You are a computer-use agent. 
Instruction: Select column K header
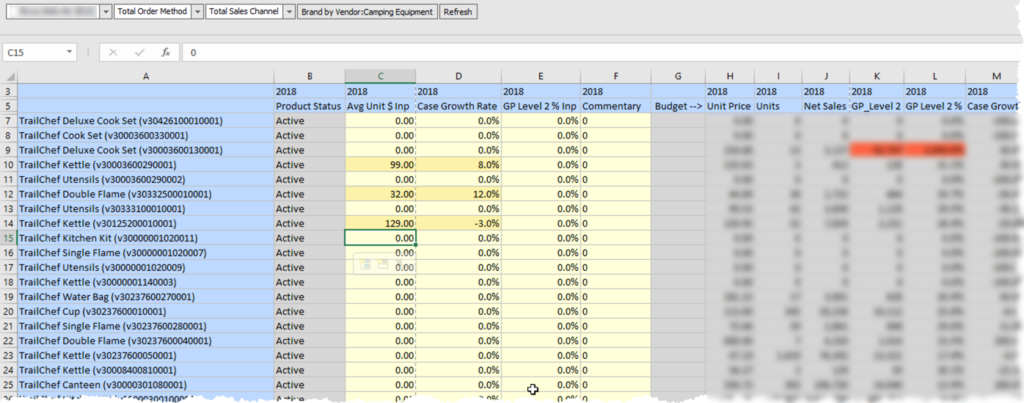[x=876, y=76]
